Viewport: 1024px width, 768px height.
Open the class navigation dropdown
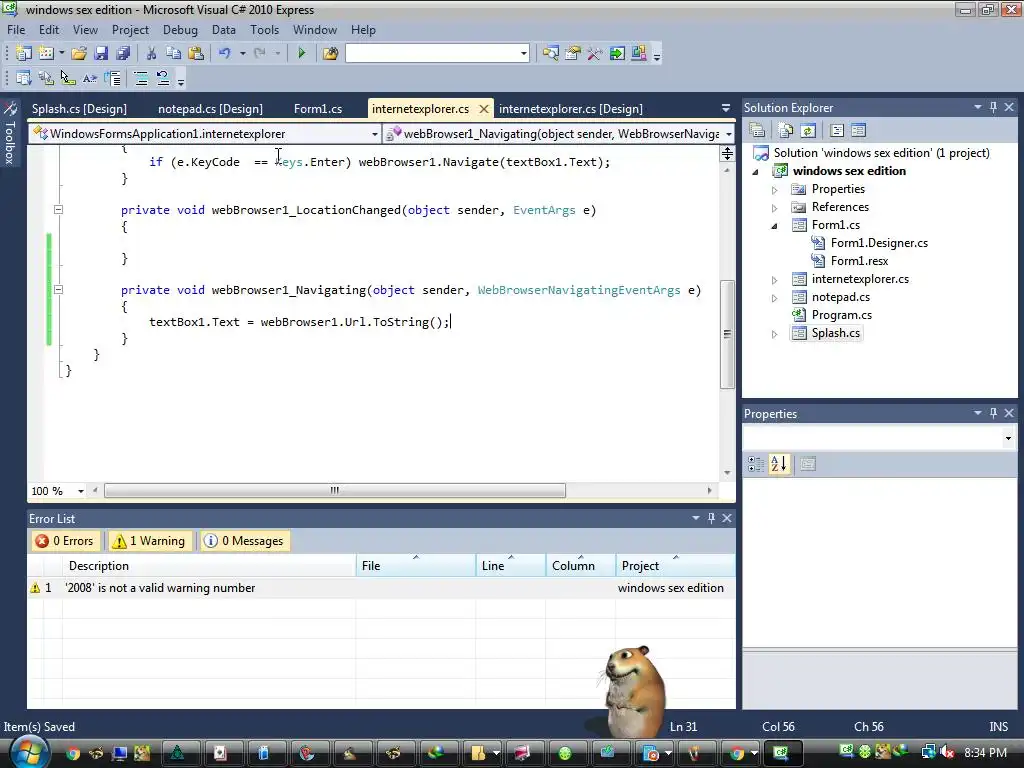[x=374, y=134]
